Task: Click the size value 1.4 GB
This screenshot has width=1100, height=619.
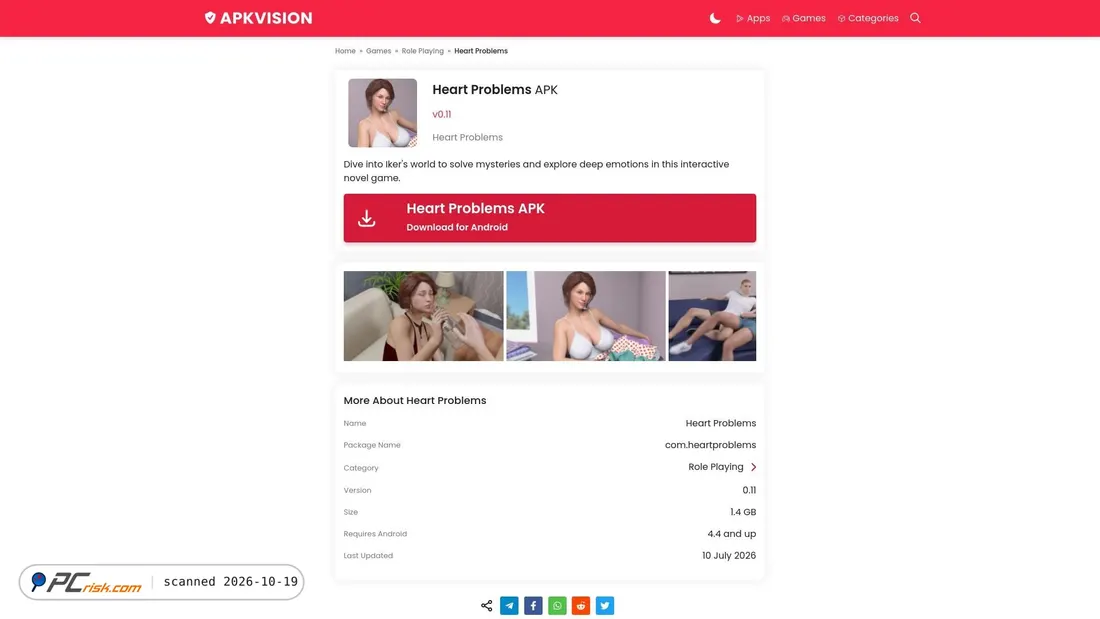Action: pyautogui.click(x=743, y=512)
